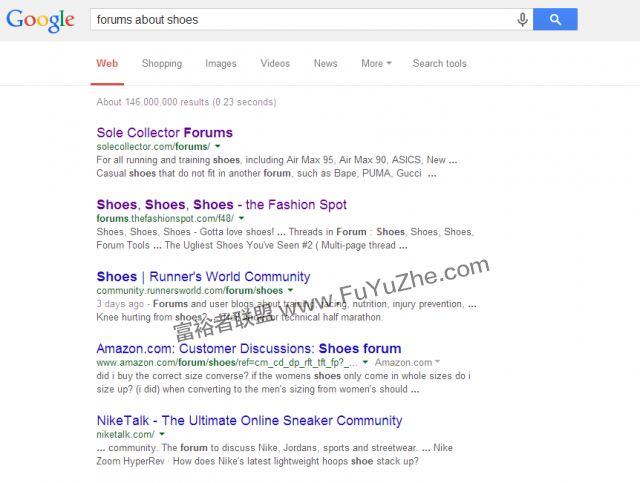Open 'NikeTalk - The Ultimate Online Sneaker Community'
The image size is (640, 483).
tap(249, 421)
